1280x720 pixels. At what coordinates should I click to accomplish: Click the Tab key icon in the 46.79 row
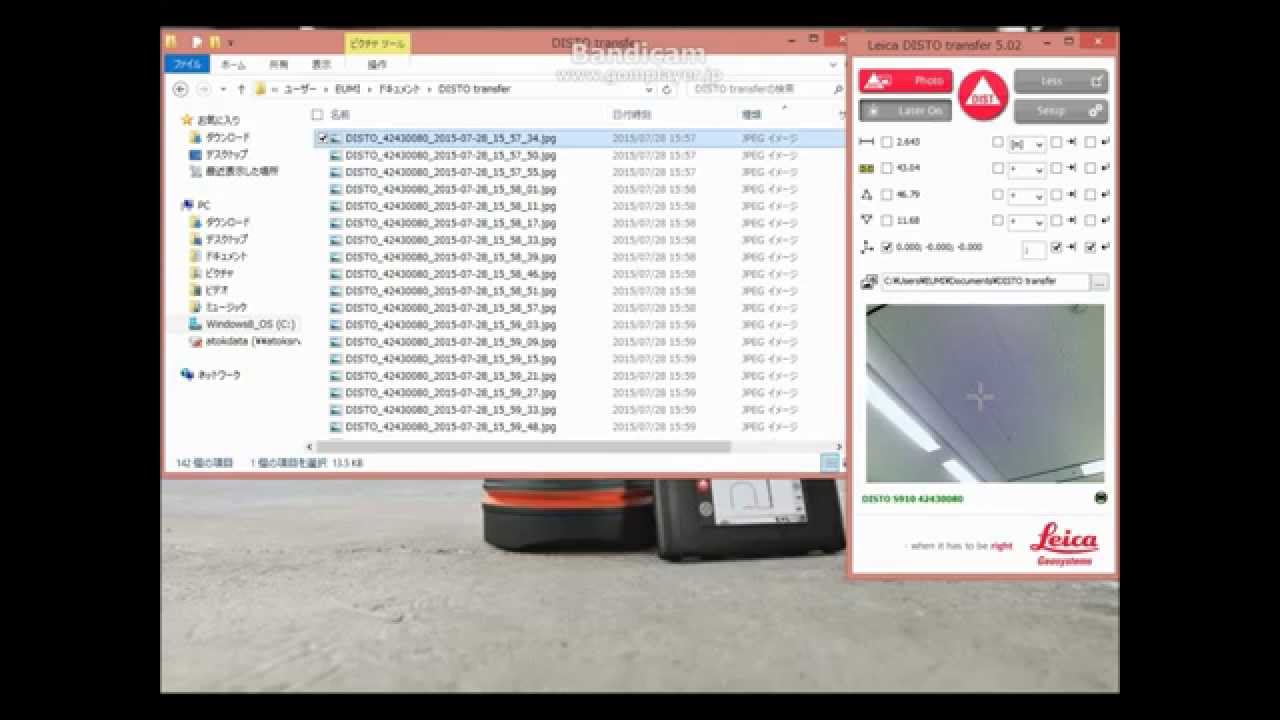(1071, 194)
